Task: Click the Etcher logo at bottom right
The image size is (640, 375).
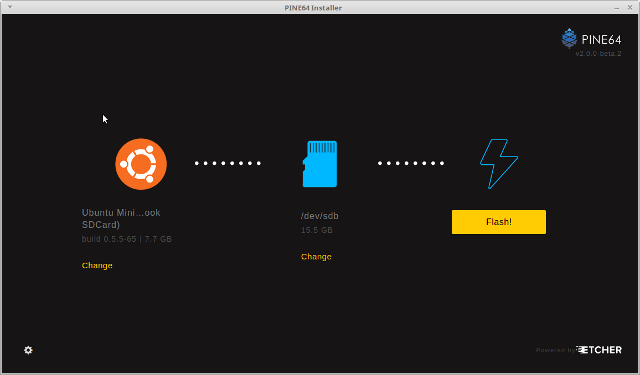Action: (599, 350)
